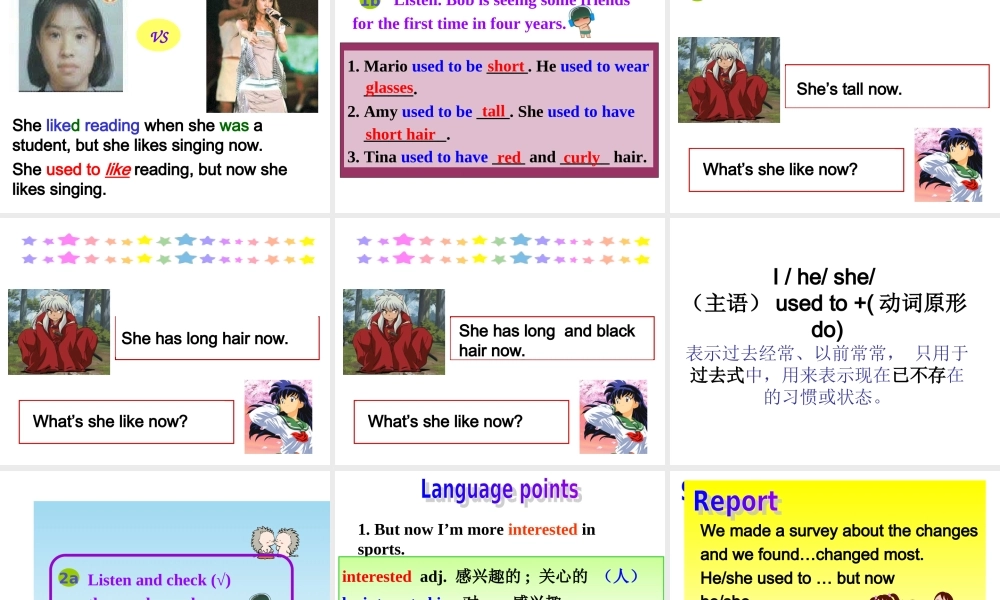The width and height of the screenshot is (1000, 600).
Task: Select the line '表示过去经常、以前常常， 只用于'
Action: 827,353
